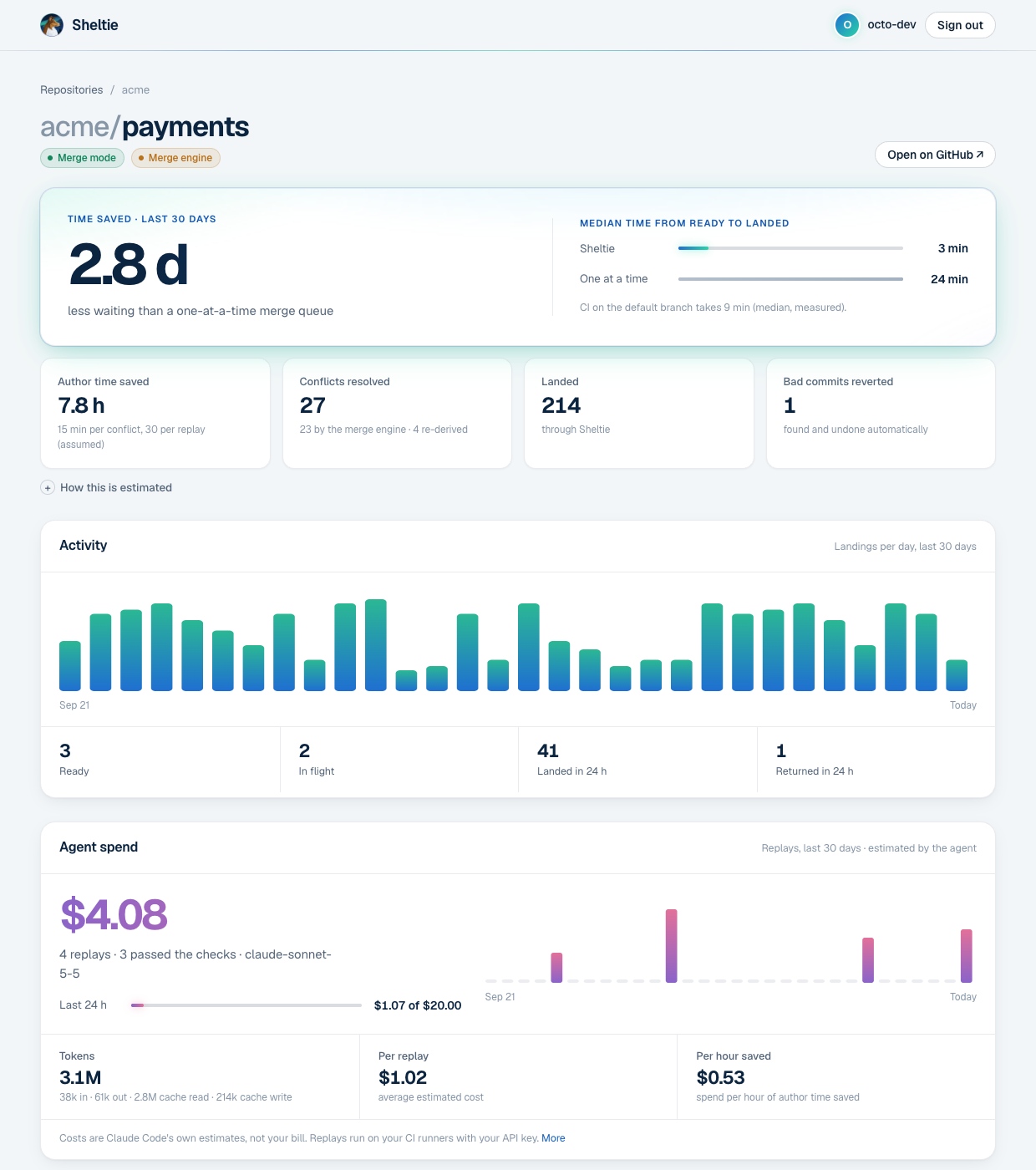Image resolution: width=1036 pixels, height=1170 pixels.
Task: Click the Activity section heading
Action: (x=84, y=545)
